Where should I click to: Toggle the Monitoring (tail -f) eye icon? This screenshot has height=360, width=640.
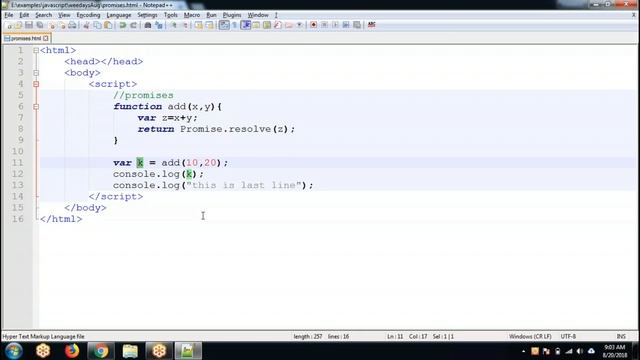tap(300, 25)
